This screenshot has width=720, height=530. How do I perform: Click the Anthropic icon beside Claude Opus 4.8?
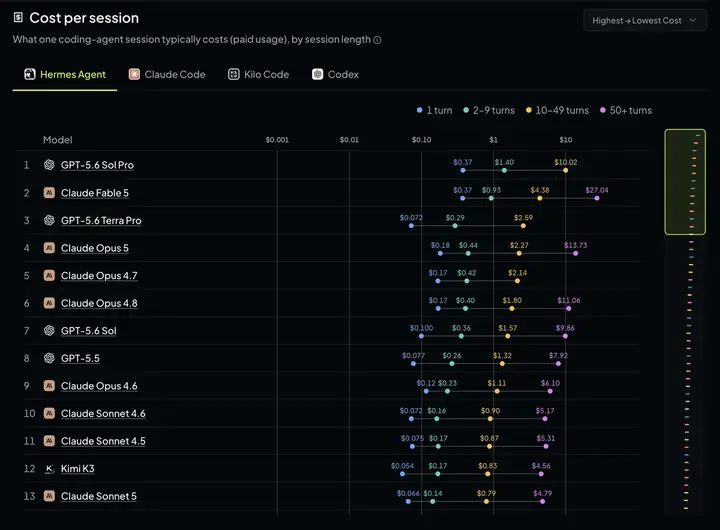coord(49,303)
